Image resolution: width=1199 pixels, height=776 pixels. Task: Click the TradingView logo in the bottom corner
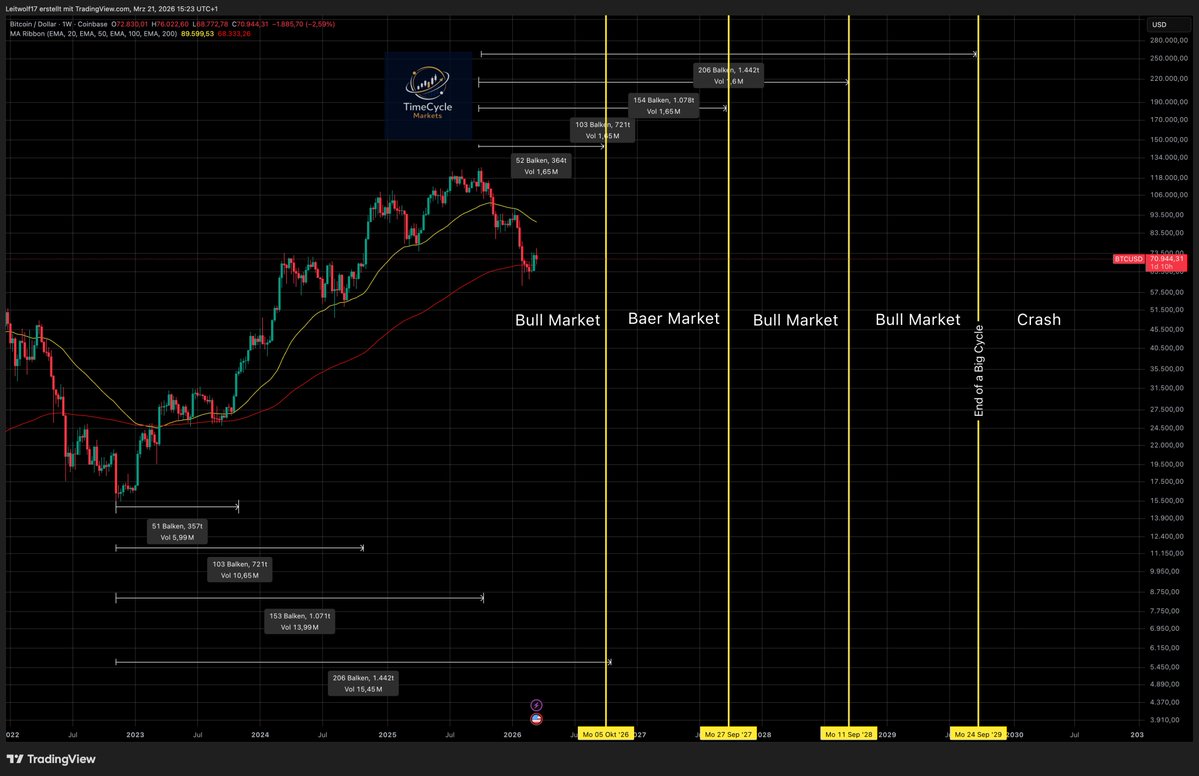coord(16,760)
